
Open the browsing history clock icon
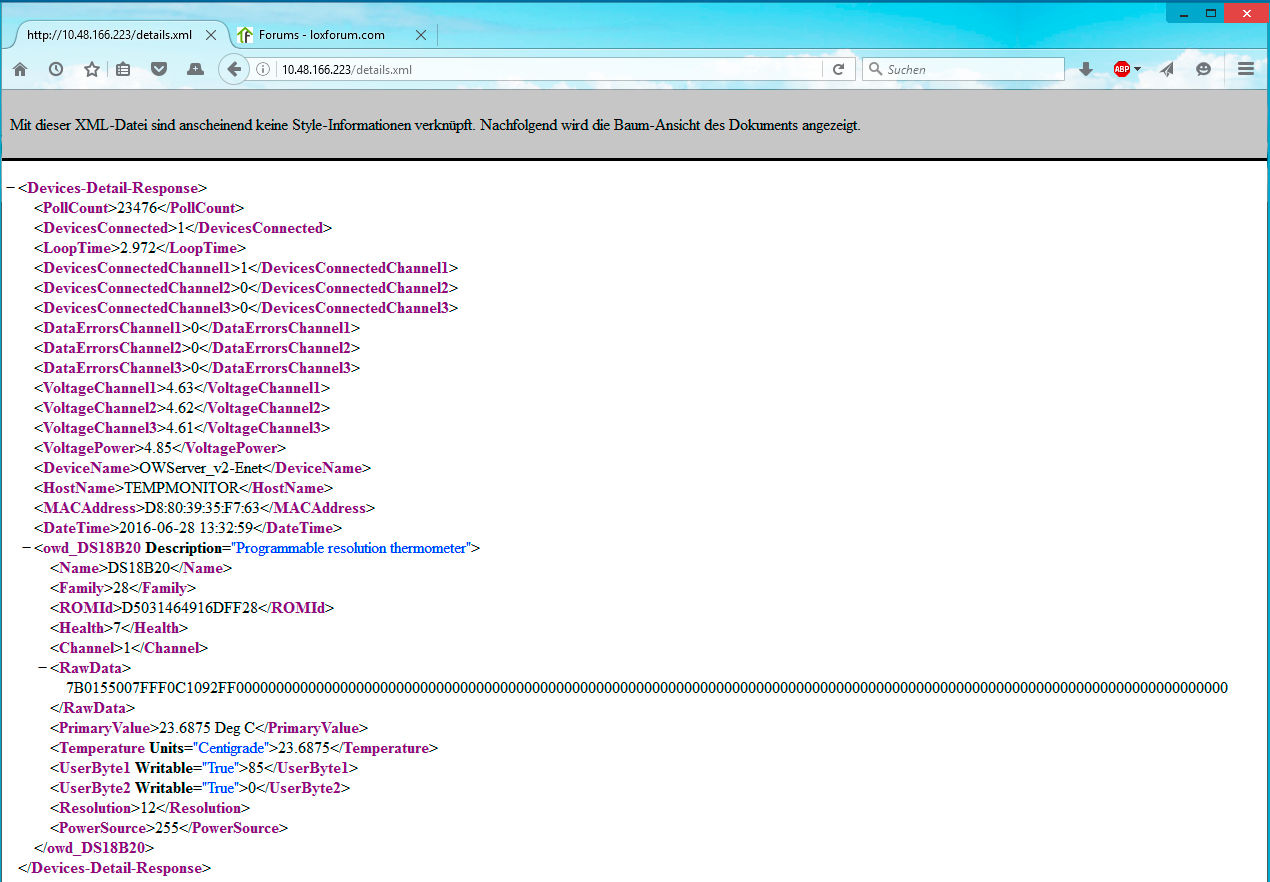pyautogui.click(x=56, y=69)
